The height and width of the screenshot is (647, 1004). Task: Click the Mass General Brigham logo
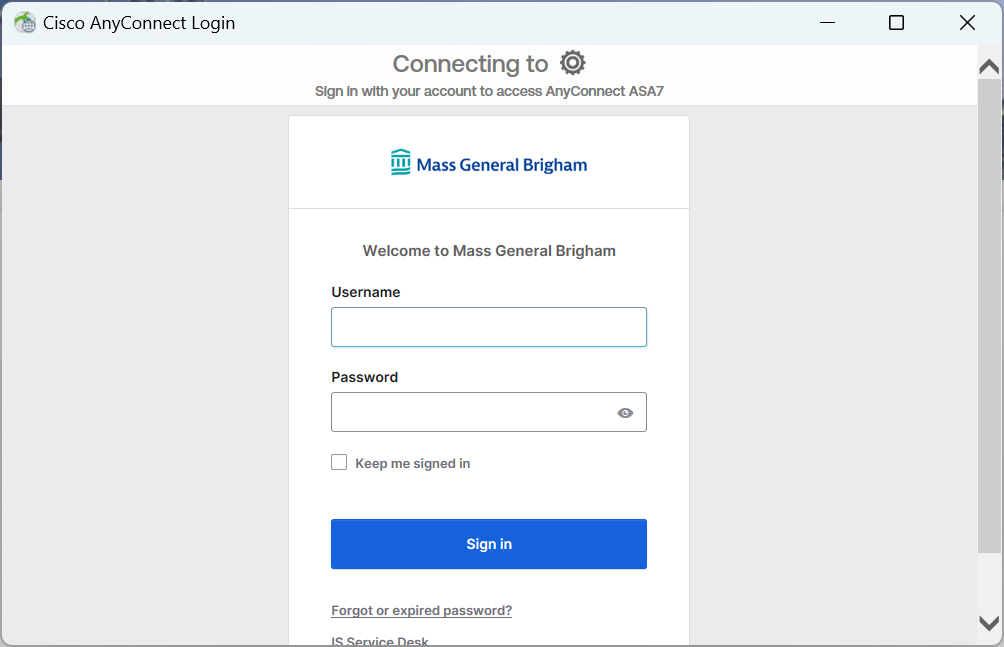[x=489, y=163]
